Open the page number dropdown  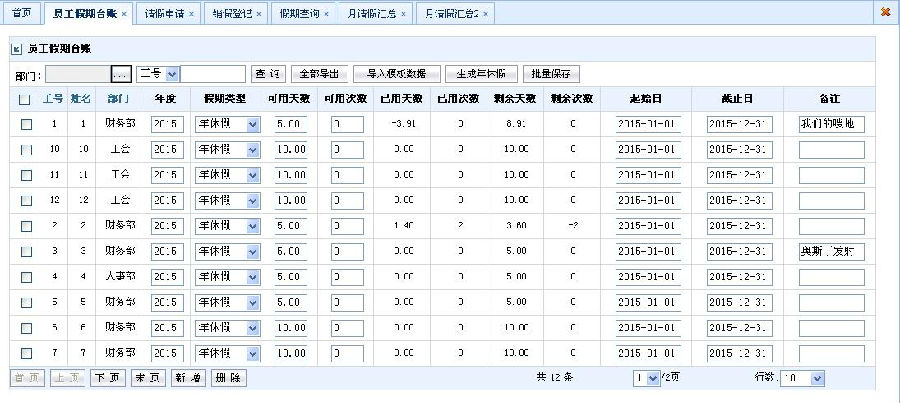(x=653, y=378)
